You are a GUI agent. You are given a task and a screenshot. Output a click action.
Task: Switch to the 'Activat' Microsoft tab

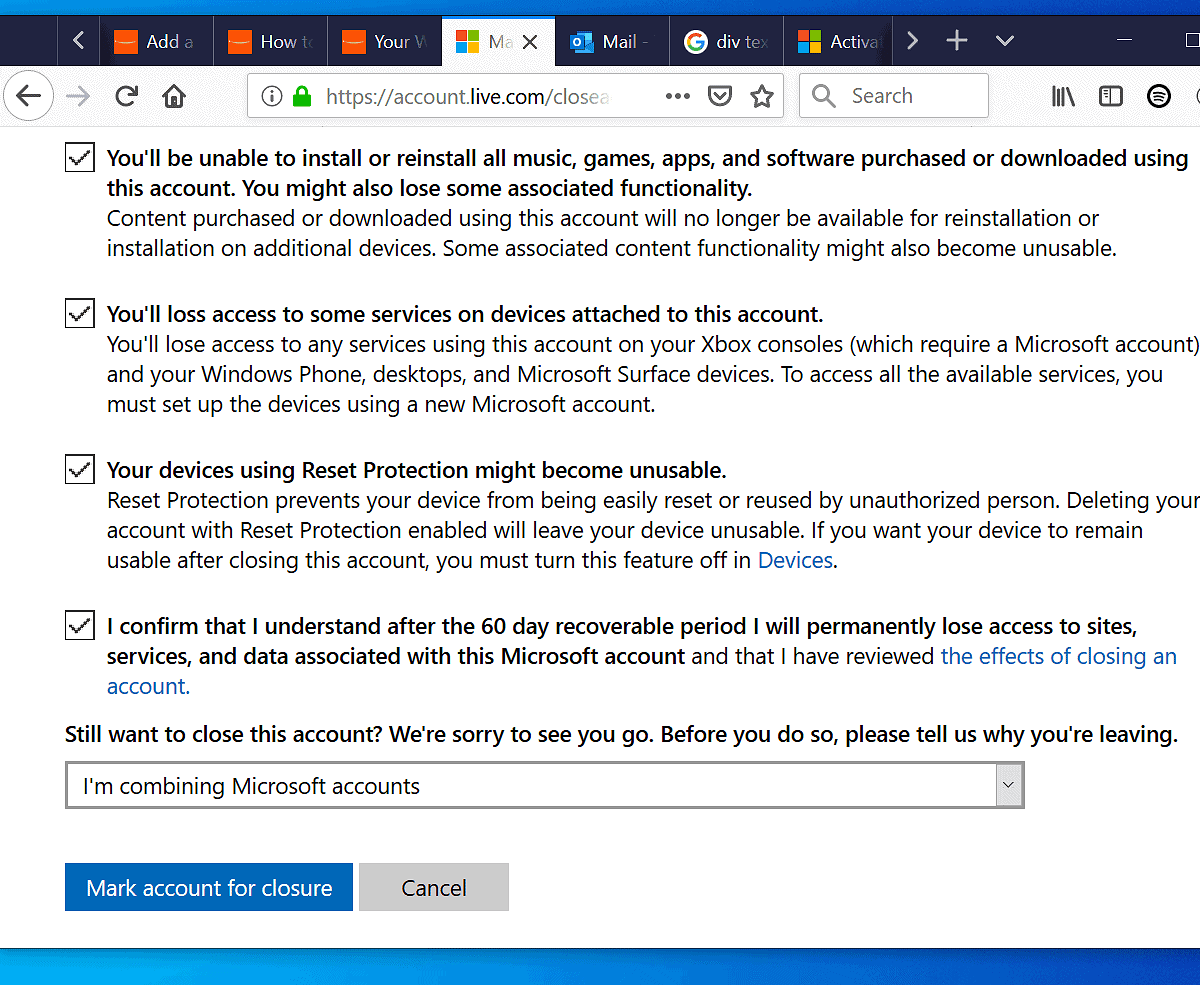click(x=838, y=42)
